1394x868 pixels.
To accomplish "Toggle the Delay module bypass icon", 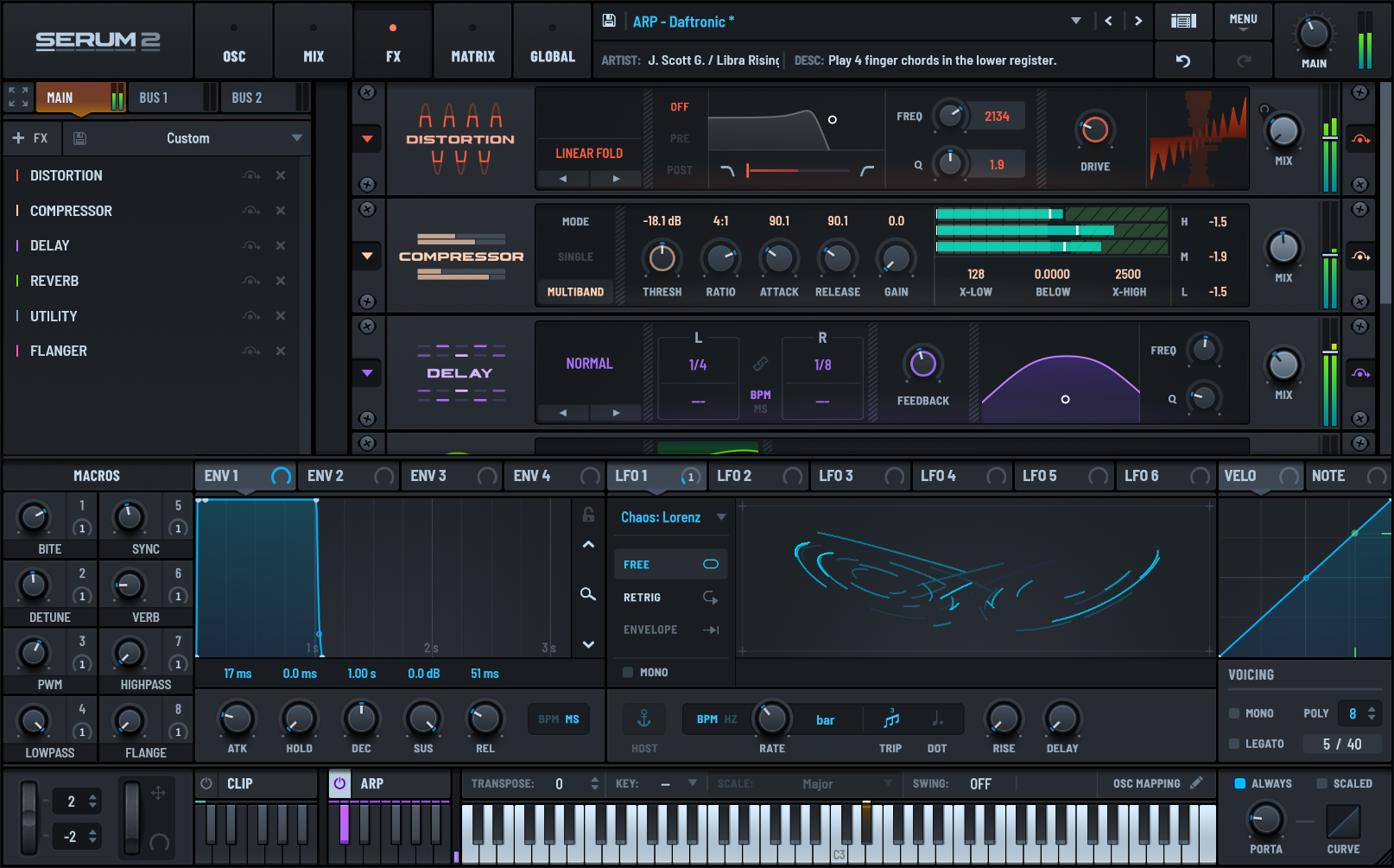I will (1360, 373).
